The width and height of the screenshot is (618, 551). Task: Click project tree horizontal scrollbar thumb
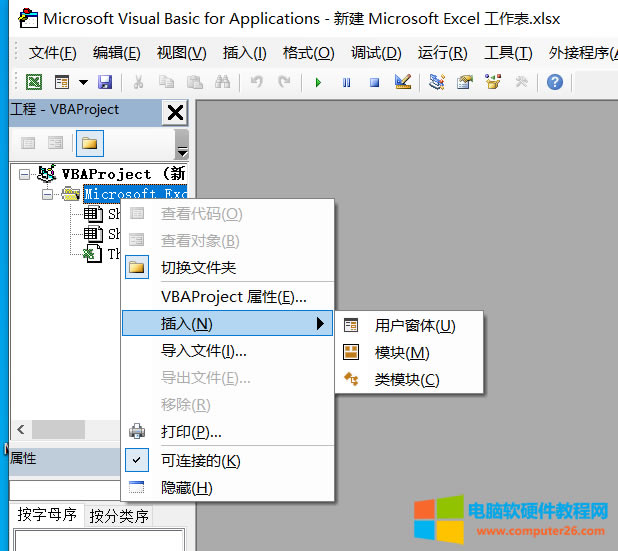58,429
